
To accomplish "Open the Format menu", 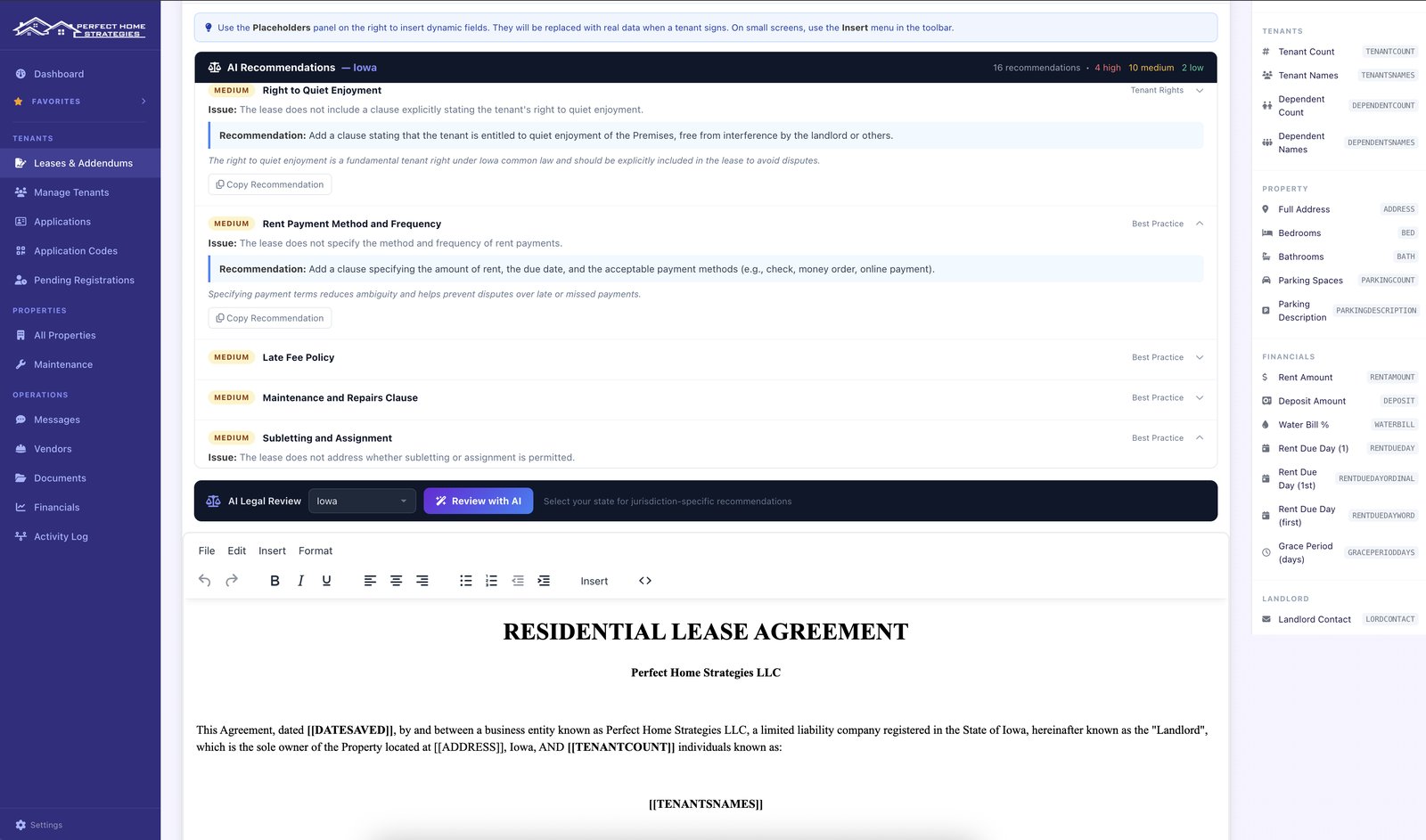I will pyautogui.click(x=316, y=550).
